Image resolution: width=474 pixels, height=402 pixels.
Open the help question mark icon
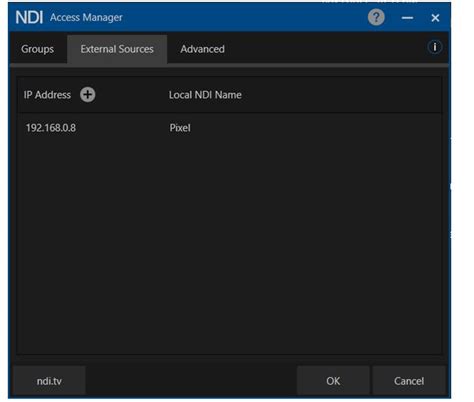376,17
